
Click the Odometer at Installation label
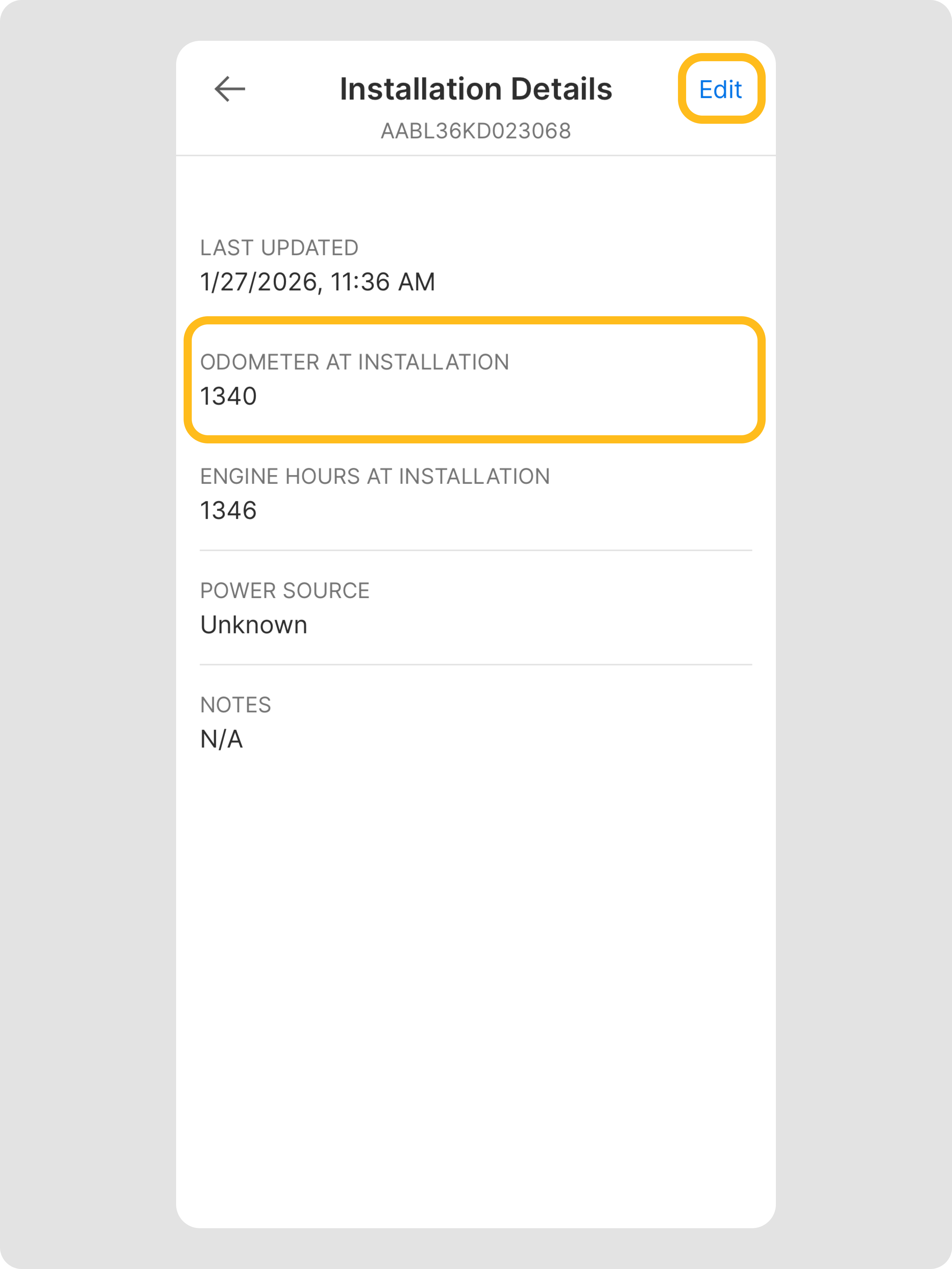tap(354, 362)
